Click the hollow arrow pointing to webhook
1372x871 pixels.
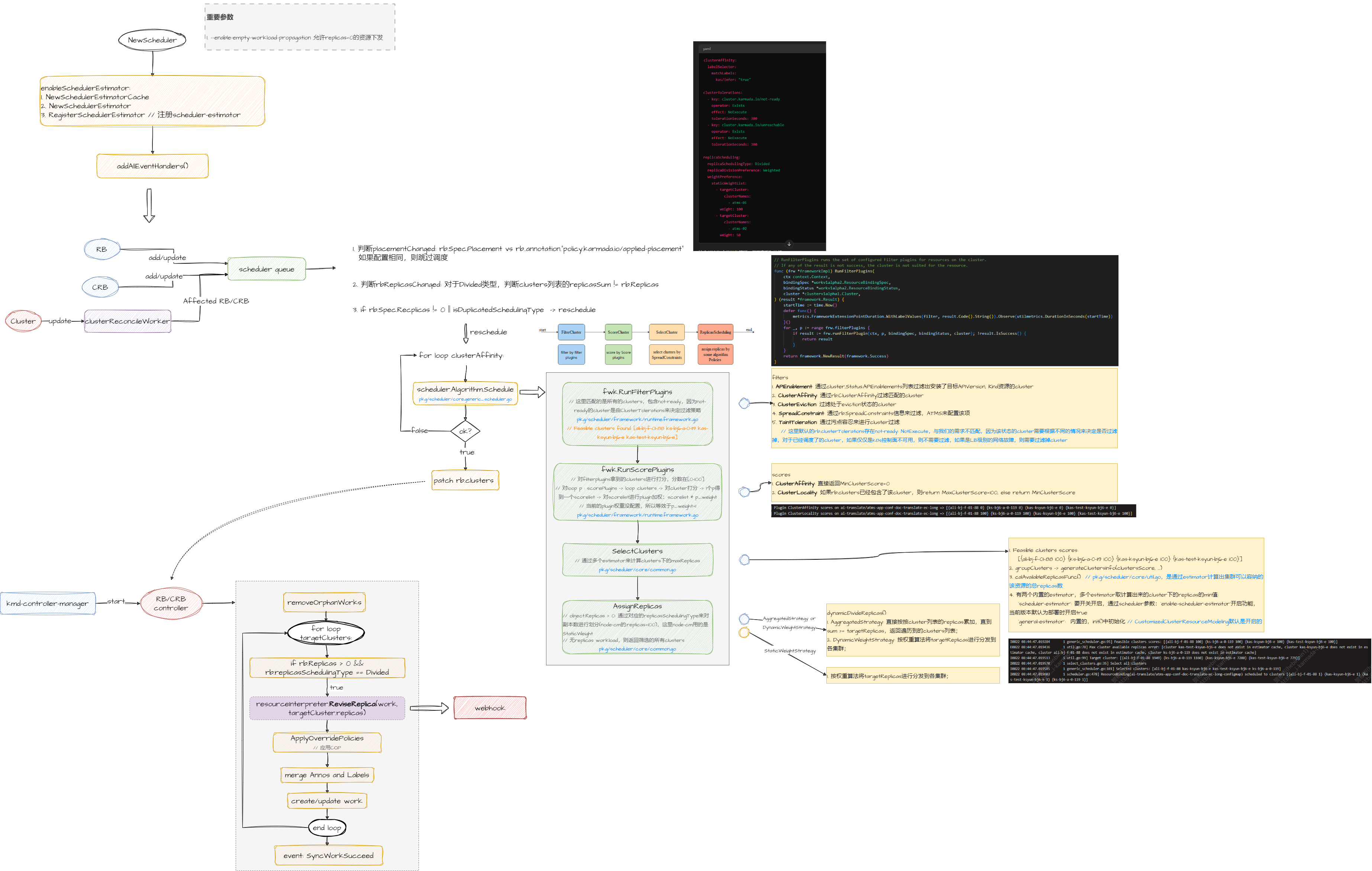[x=429, y=708]
